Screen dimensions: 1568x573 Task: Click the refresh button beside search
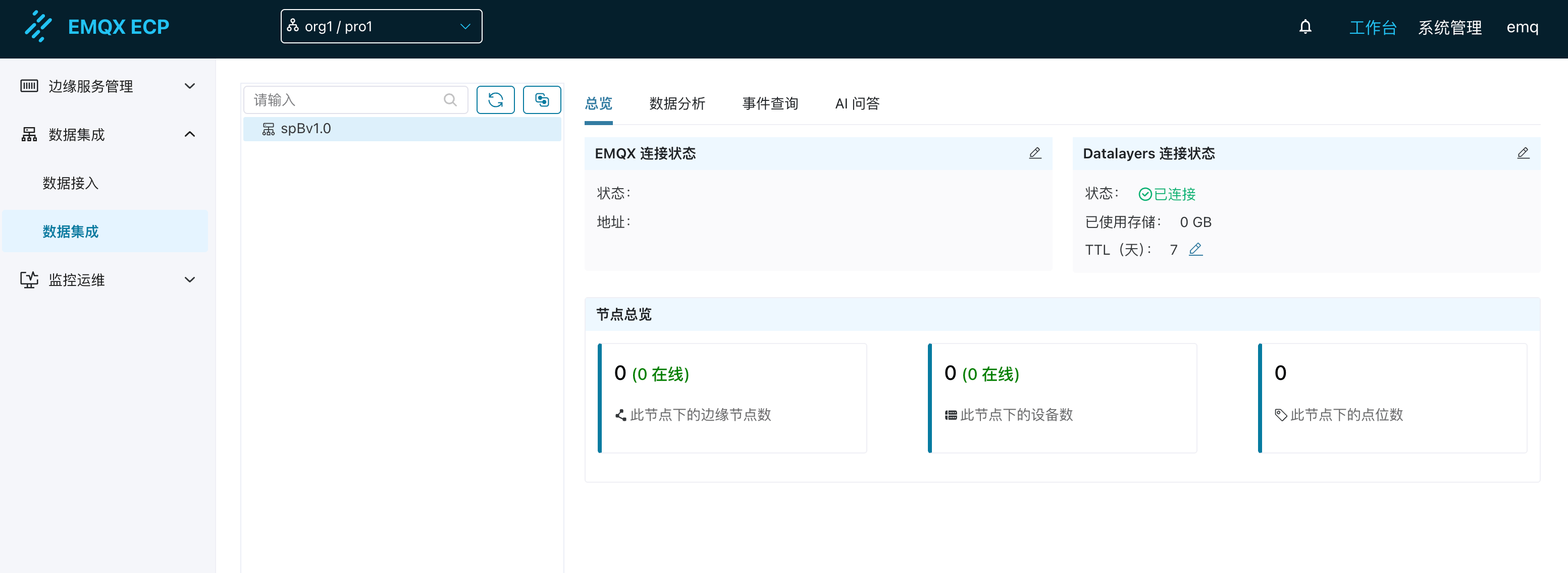coord(495,100)
